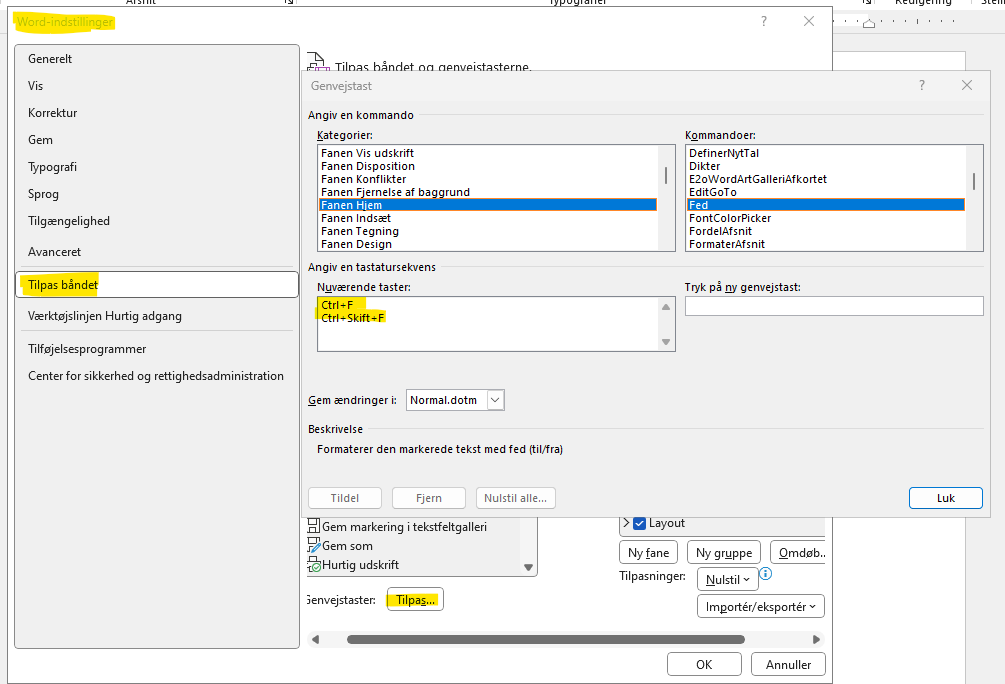Close the Genvejstast dialog via X
Viewport: 1005px width, 684px height.
pos(967,85)
